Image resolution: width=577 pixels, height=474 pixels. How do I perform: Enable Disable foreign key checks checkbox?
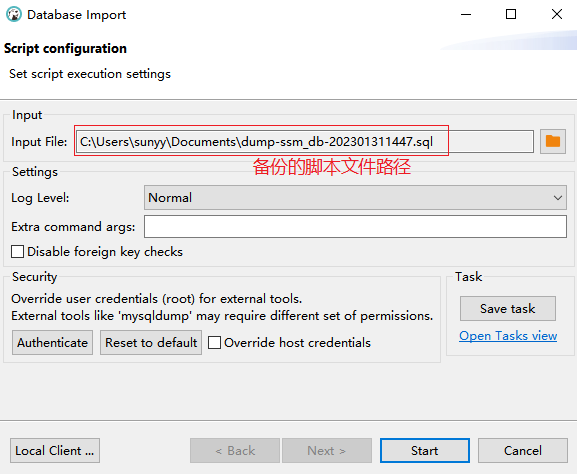[x=17, y=252]
